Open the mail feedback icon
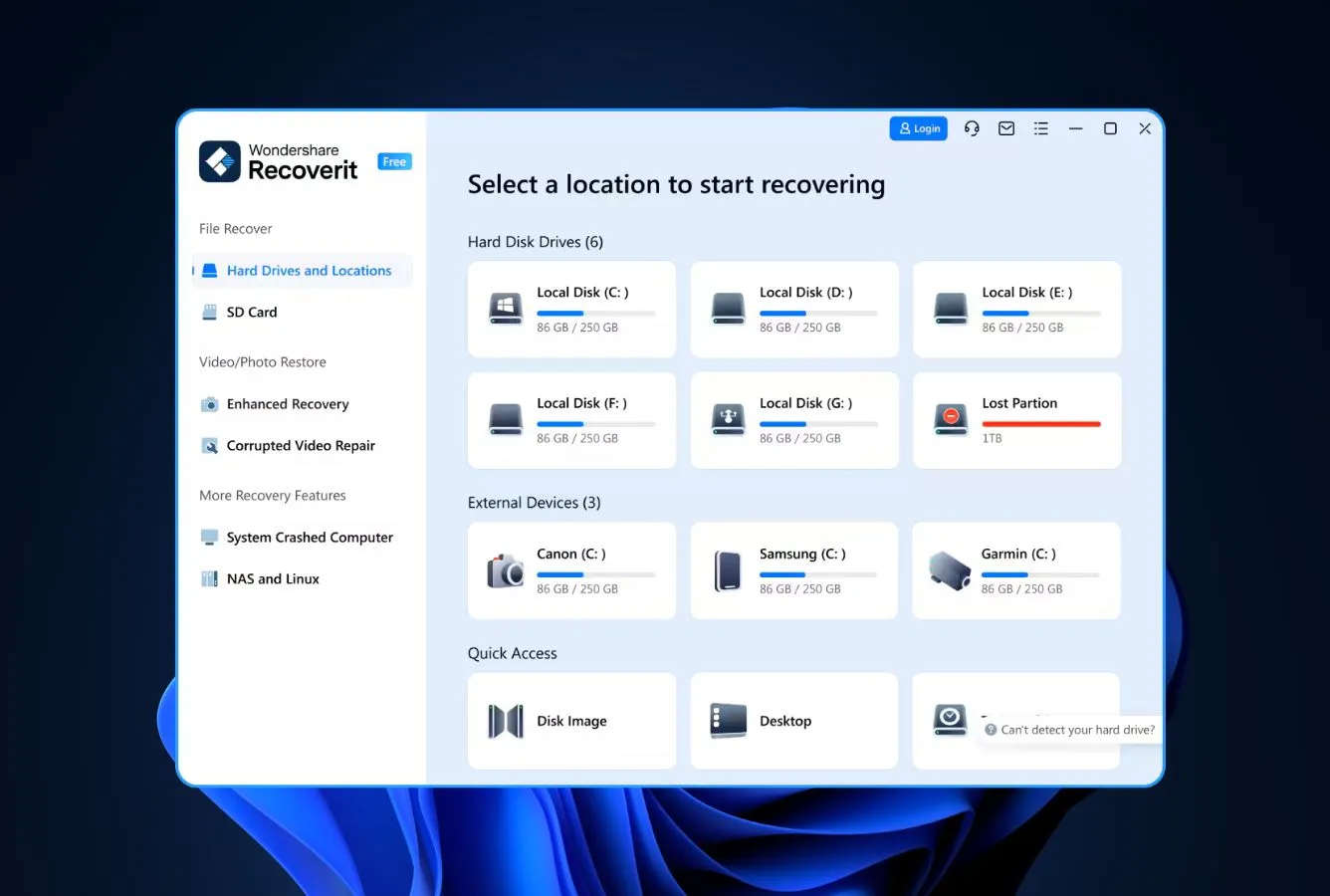The image size is (1330, 896). [x=1006, y=128]
